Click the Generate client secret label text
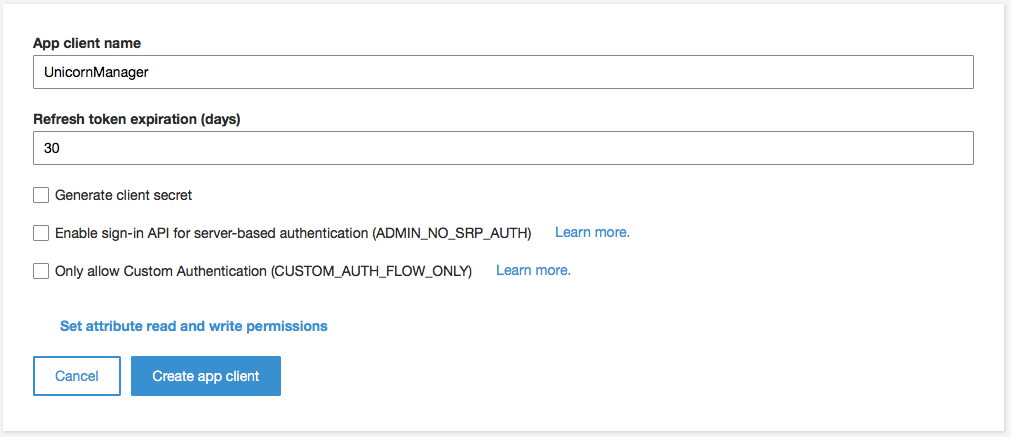Screen dimensions: 1011x437 coord(124,195)
